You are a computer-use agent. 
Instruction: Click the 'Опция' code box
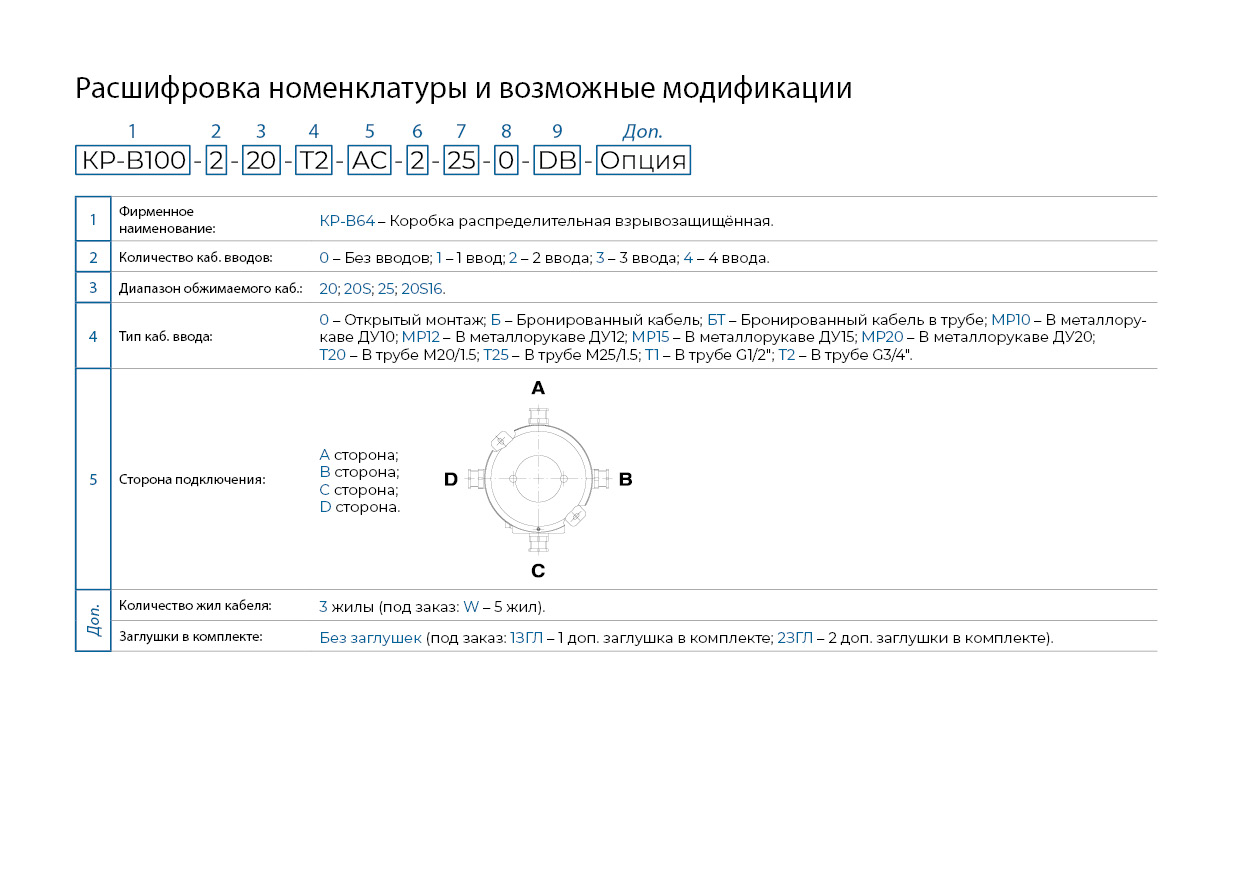pos(643,161)
